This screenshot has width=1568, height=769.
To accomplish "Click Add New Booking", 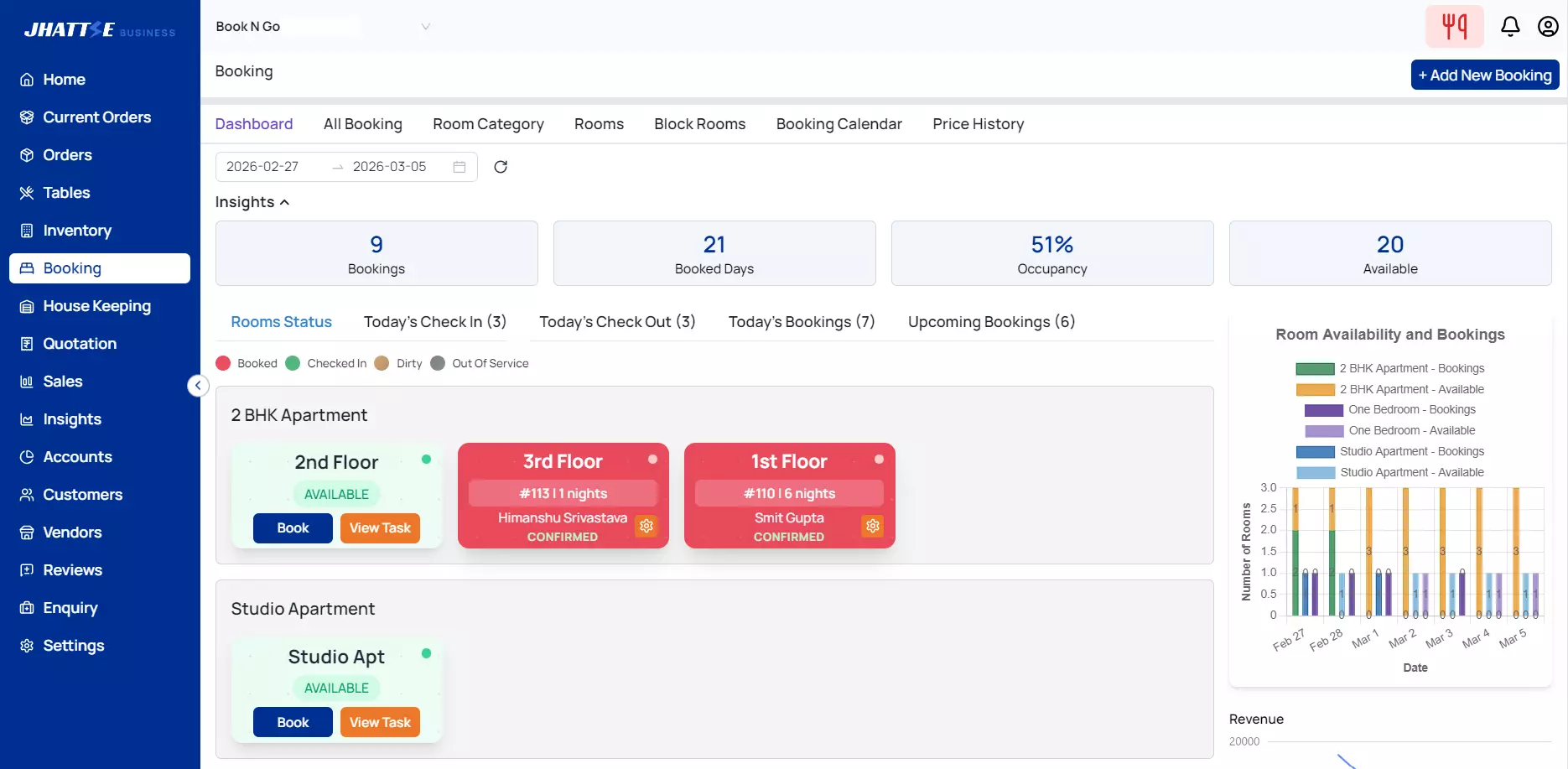I will coord(1484,75).
